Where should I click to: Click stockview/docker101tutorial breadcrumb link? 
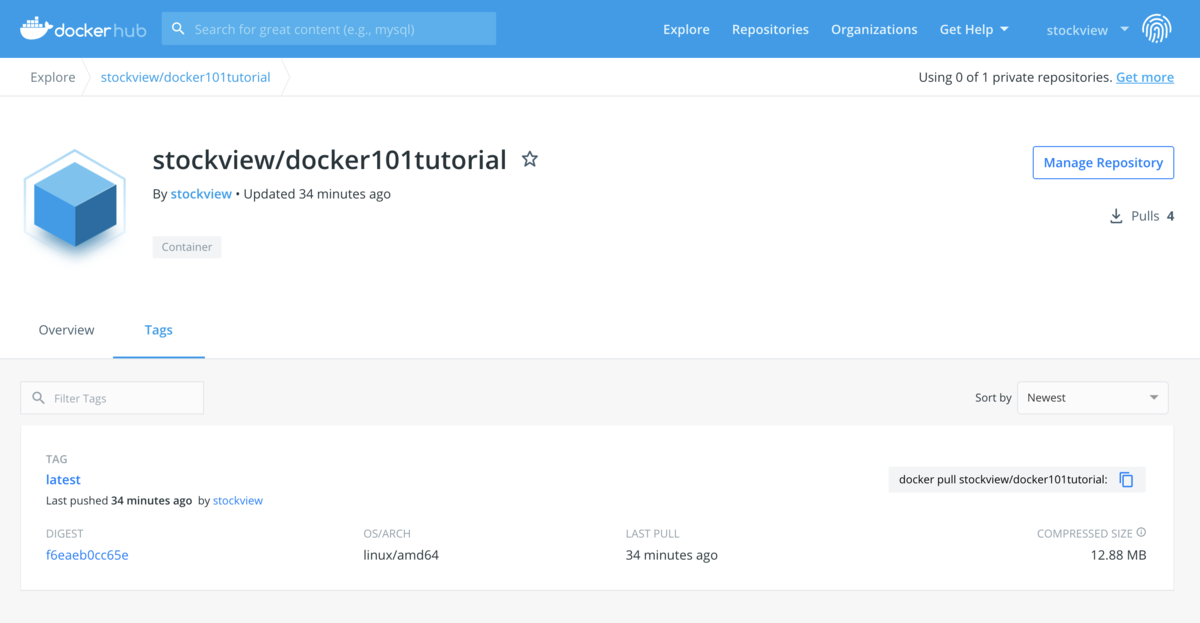tap(186, 77)
